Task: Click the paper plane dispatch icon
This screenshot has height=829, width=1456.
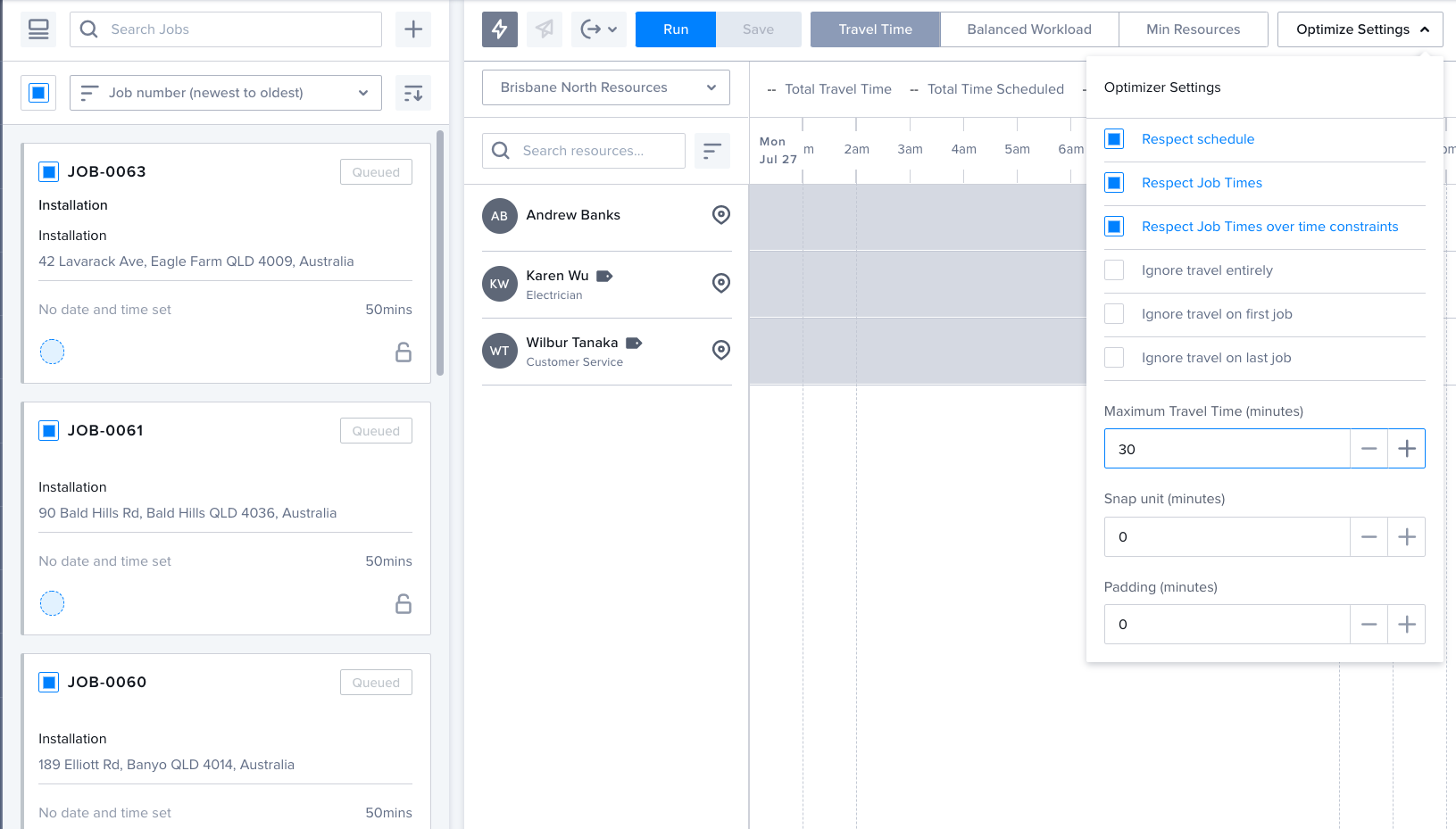Action: click(x=544, y=29)
